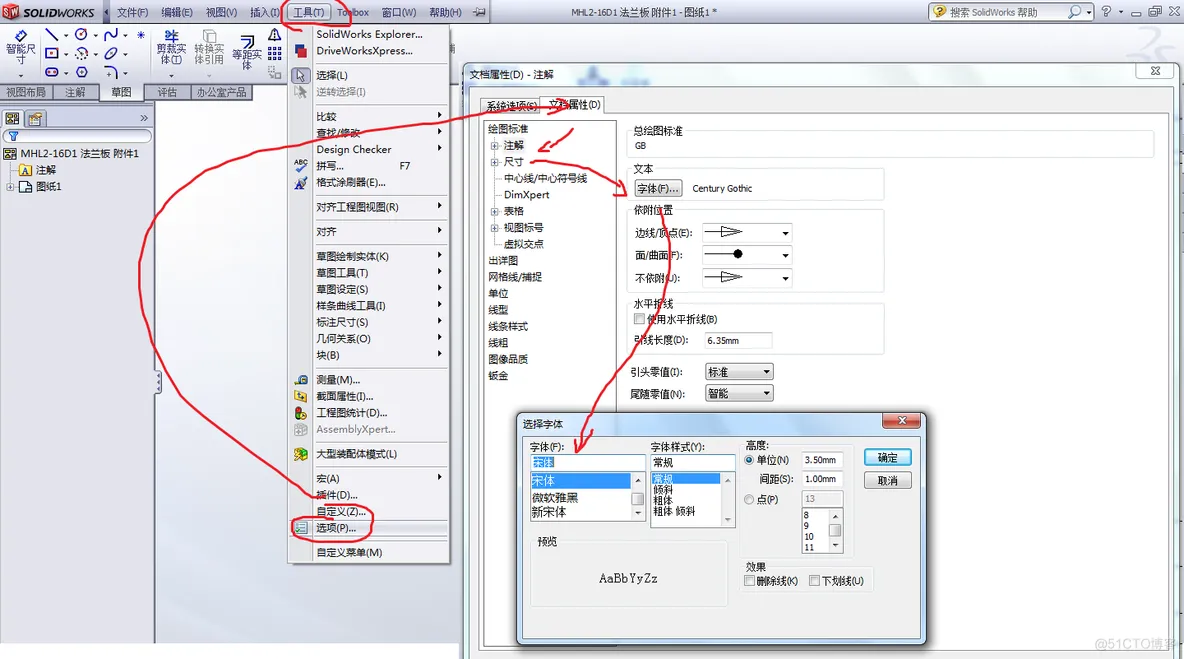Click the Spelling (拼写) ABC icon
The width and height of the screenshot is (1184, 659).
[x=301, y=165]
